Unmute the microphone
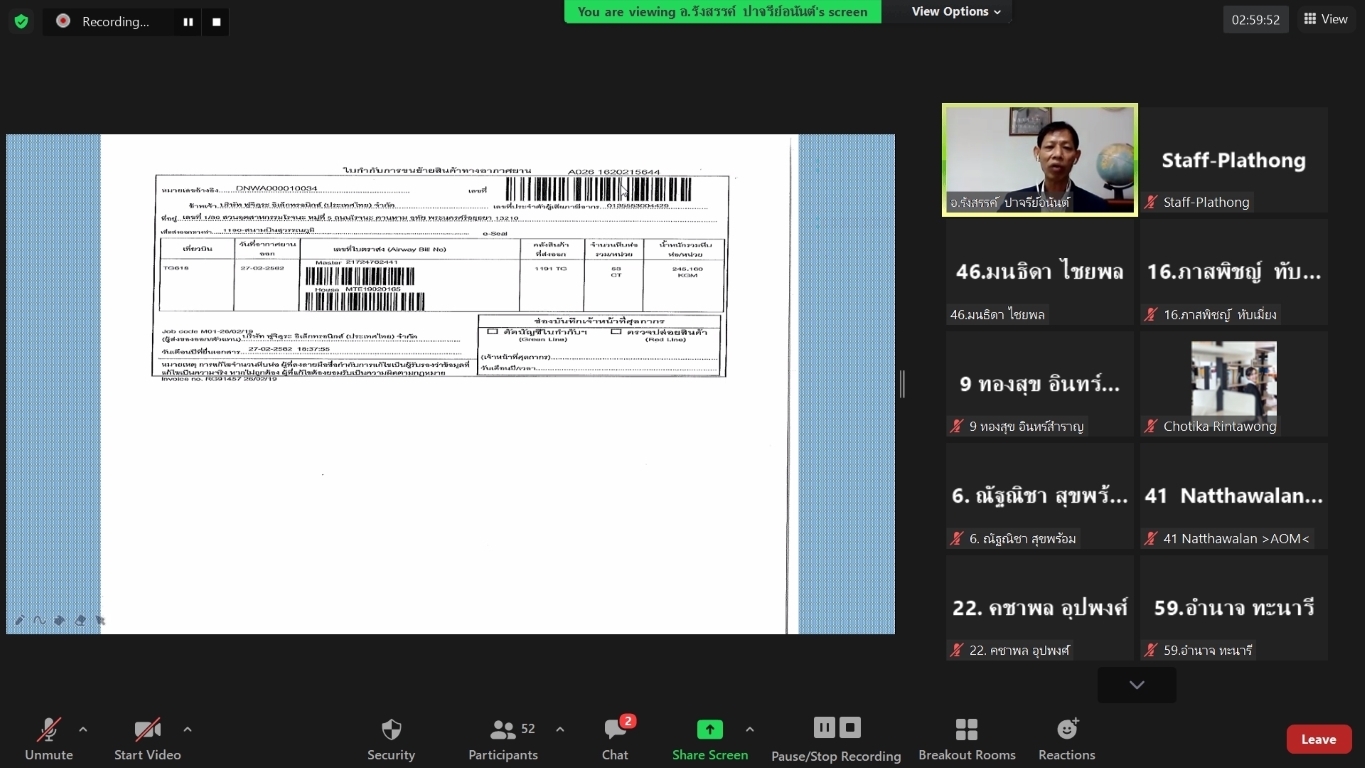 48,739
